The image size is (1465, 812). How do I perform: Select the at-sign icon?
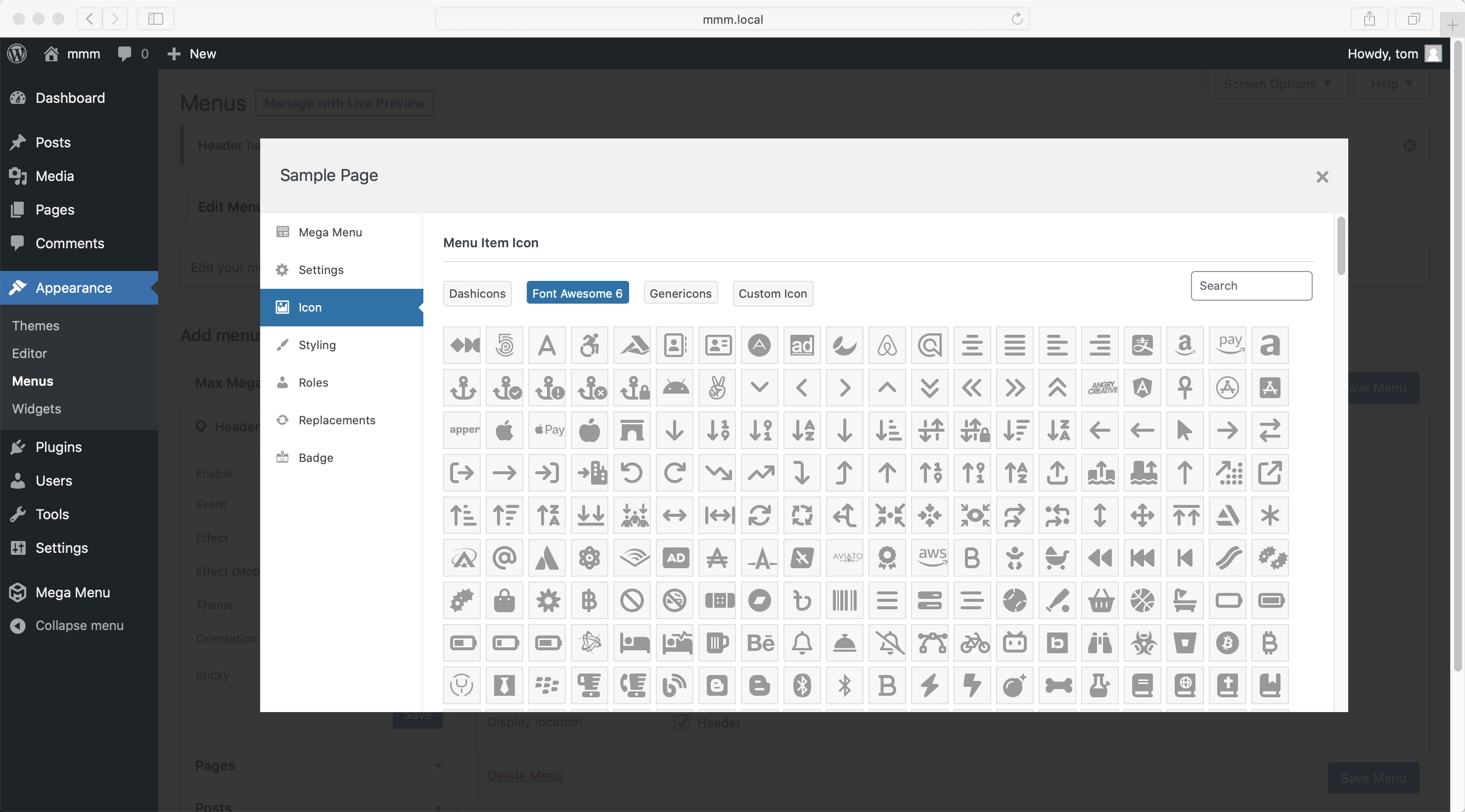click(504, 558)
